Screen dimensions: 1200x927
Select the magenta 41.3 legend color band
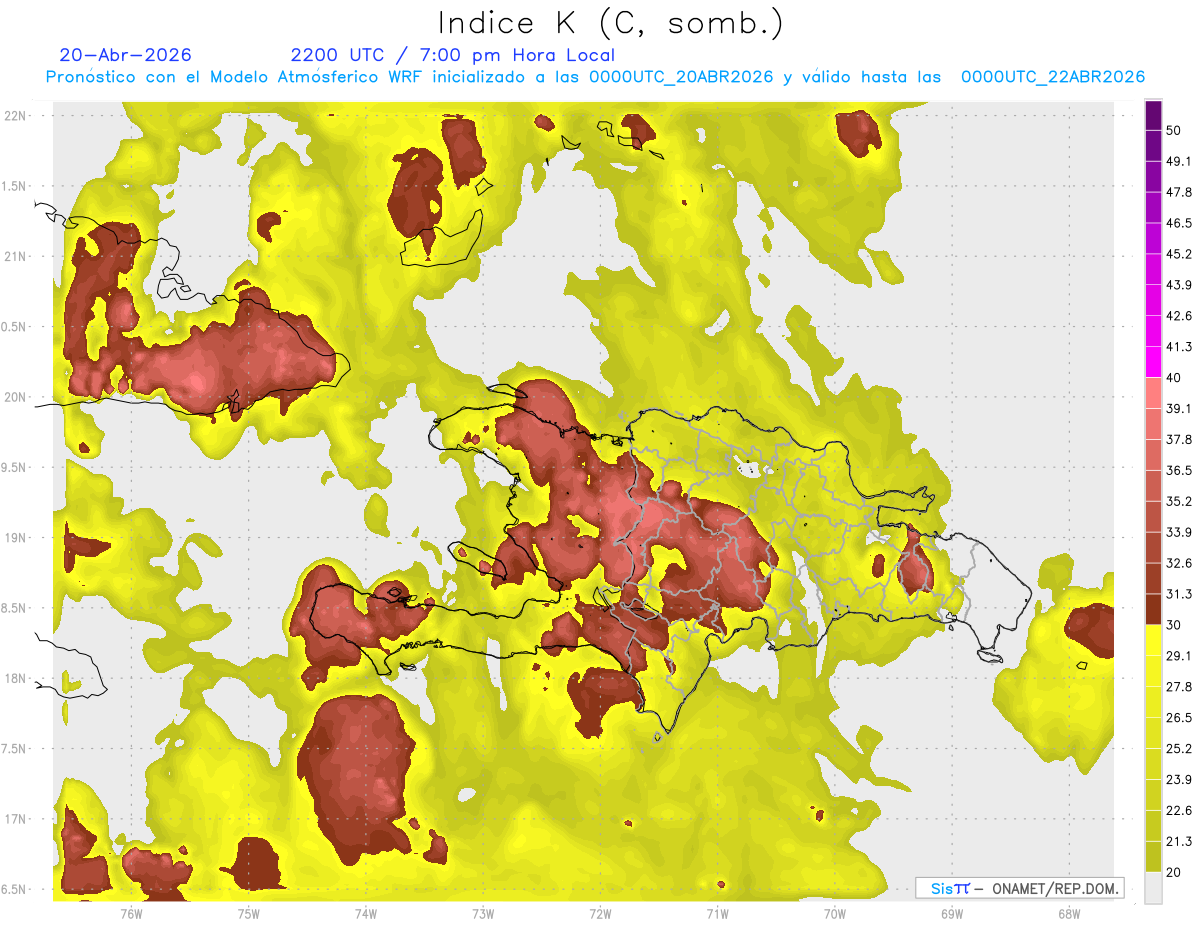[1153, 362]
